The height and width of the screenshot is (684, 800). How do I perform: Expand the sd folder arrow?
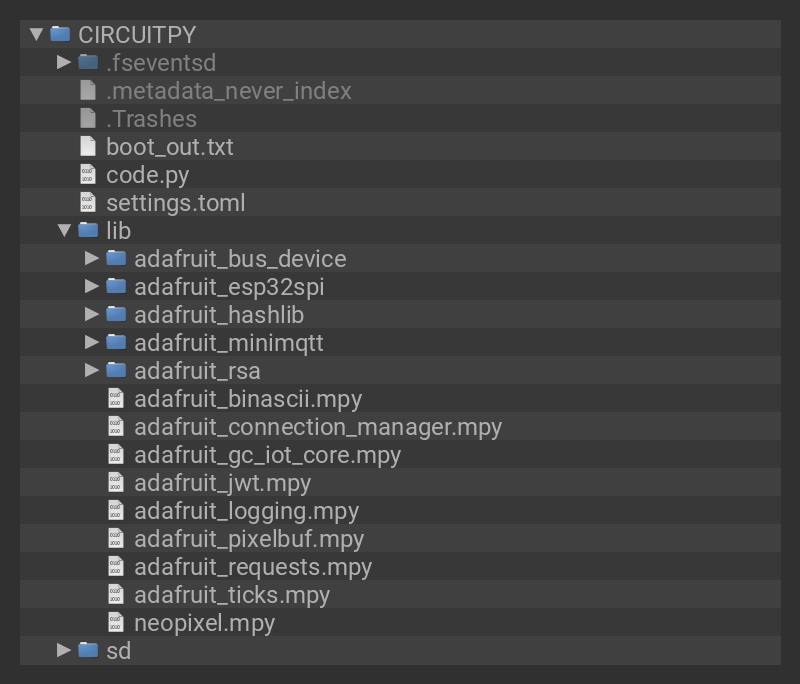tap(64, 650)
